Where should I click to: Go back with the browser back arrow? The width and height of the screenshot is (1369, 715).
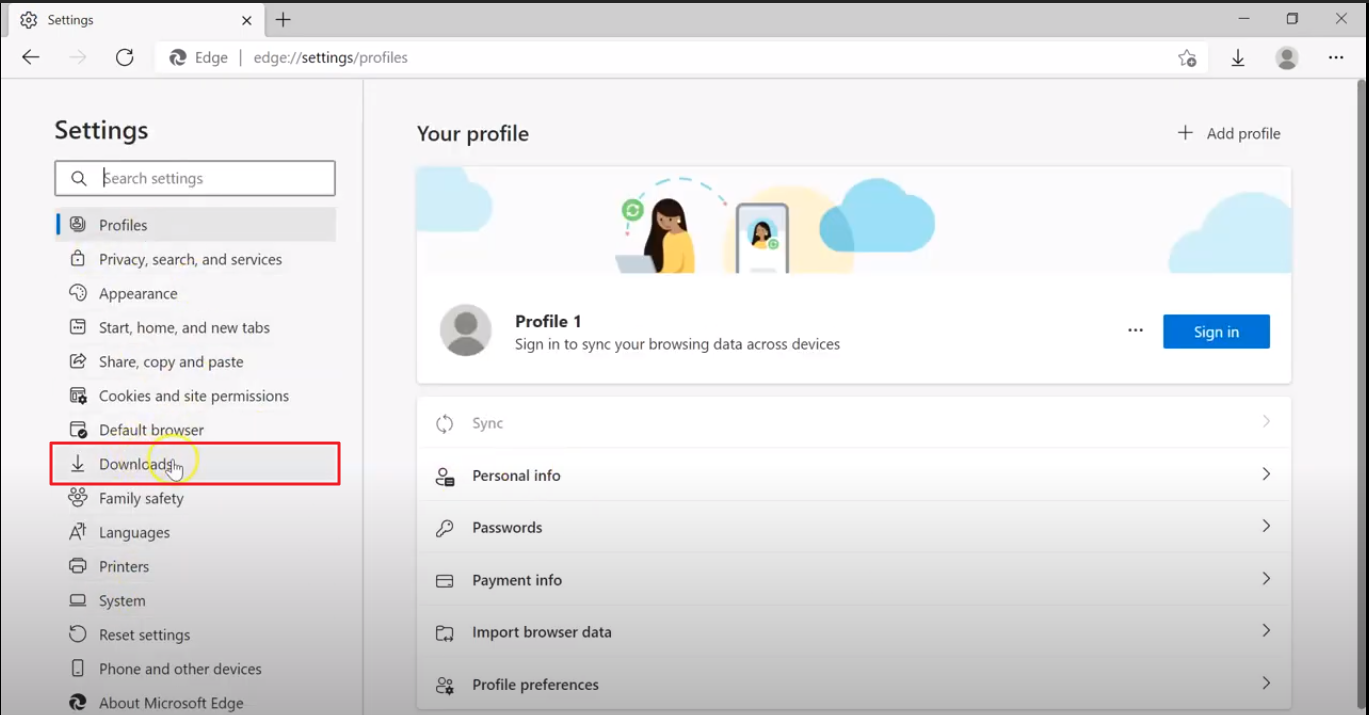(x=31, y=57)
